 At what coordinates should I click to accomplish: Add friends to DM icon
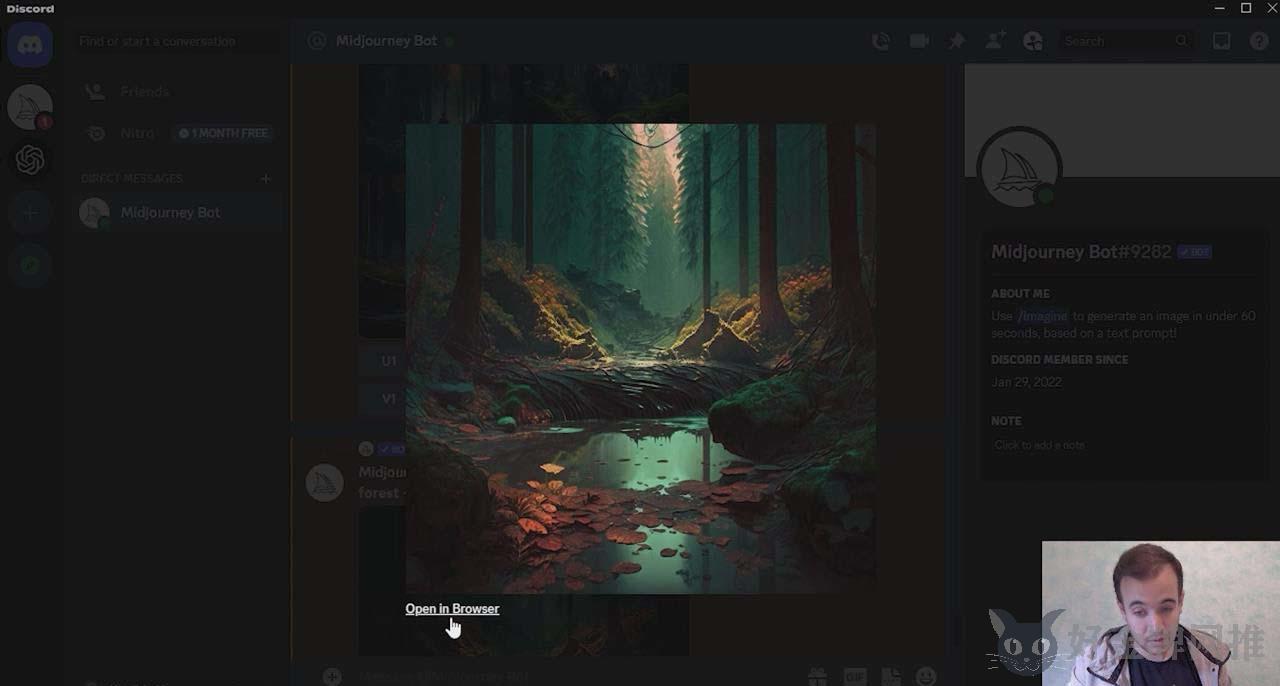(995, 41)
